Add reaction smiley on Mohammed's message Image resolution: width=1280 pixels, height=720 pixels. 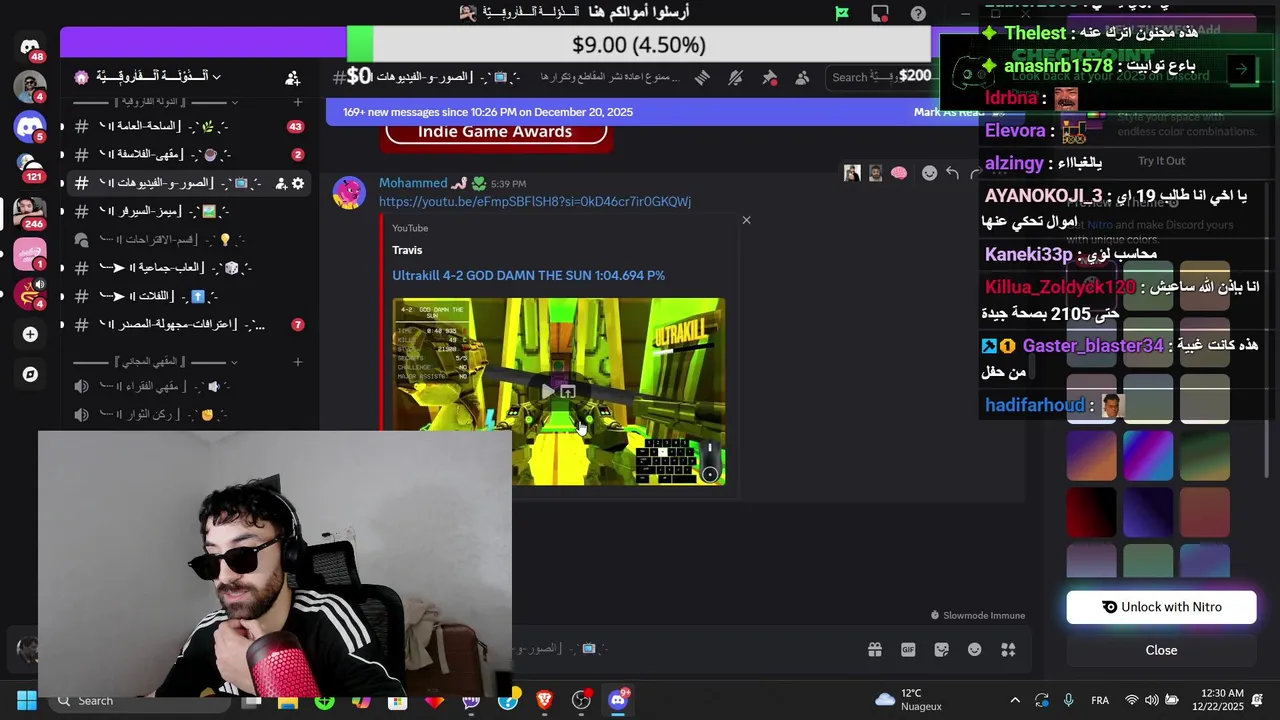click(x=929, y=173)
